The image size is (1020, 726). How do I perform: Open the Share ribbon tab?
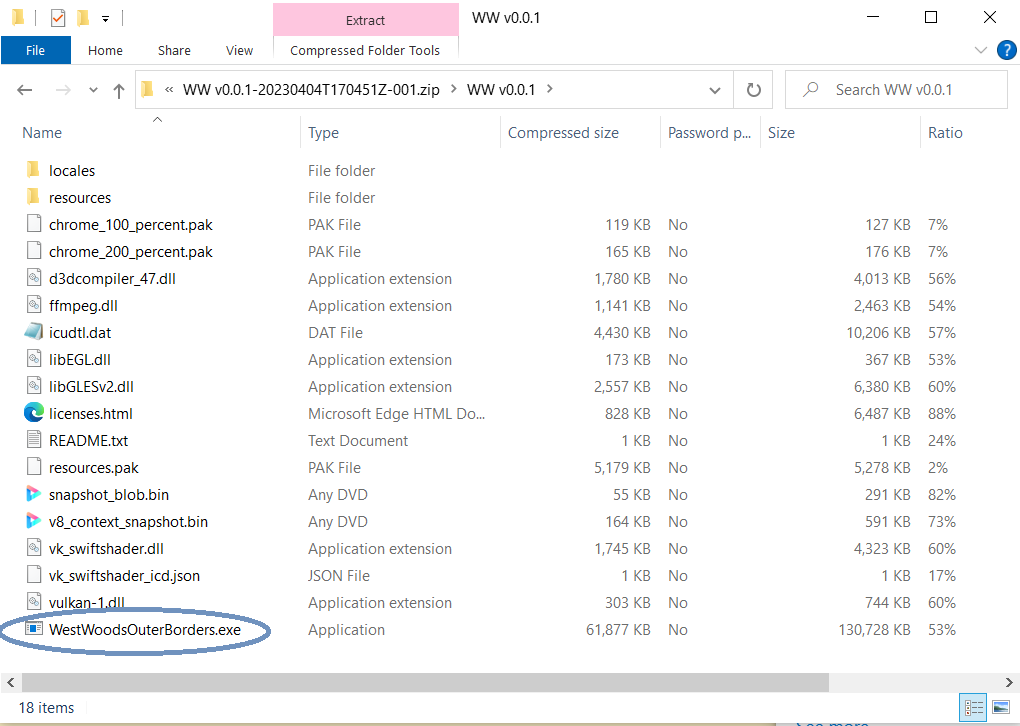[174, 50]
